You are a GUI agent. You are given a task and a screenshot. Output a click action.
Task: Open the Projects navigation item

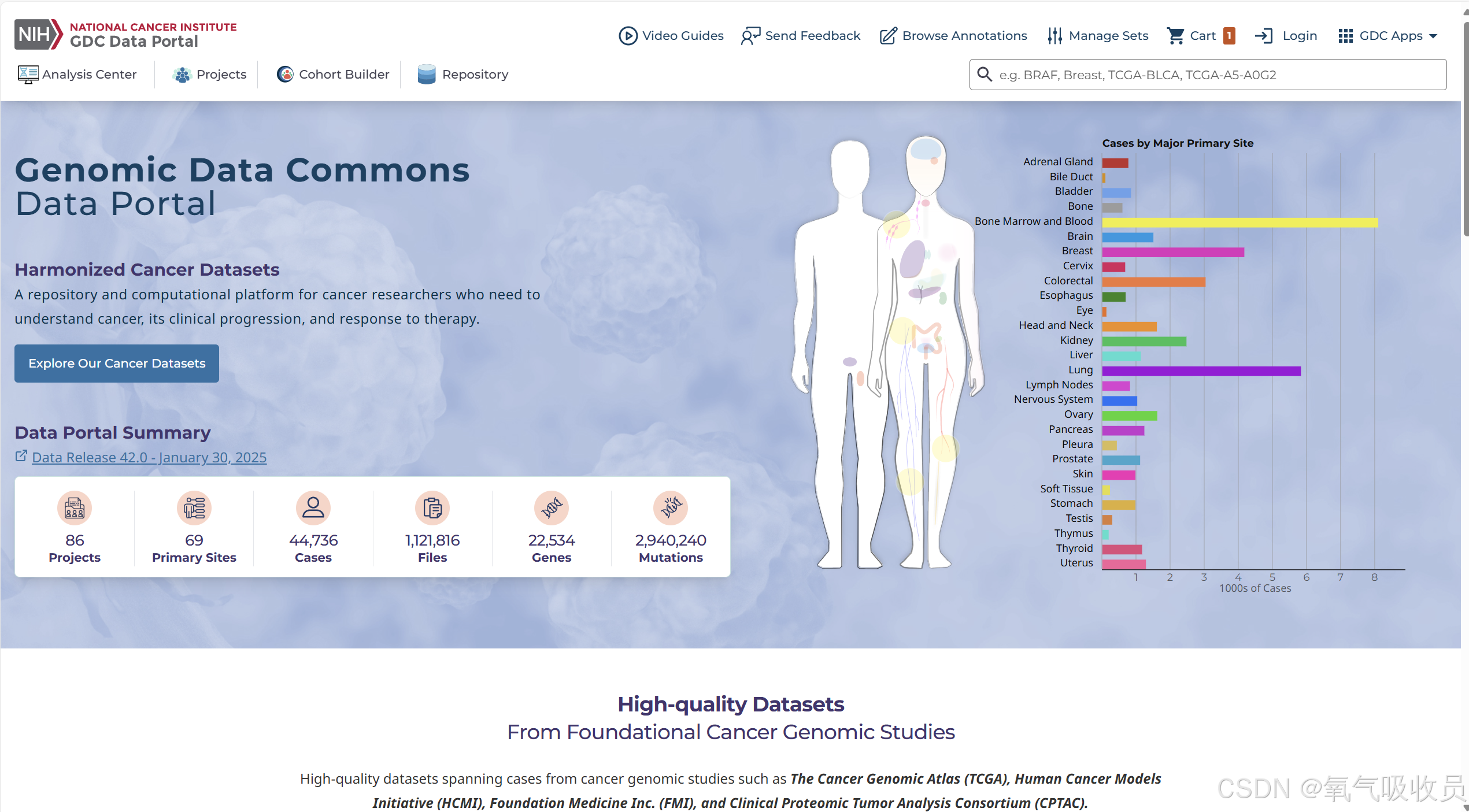tap(209, 75)
